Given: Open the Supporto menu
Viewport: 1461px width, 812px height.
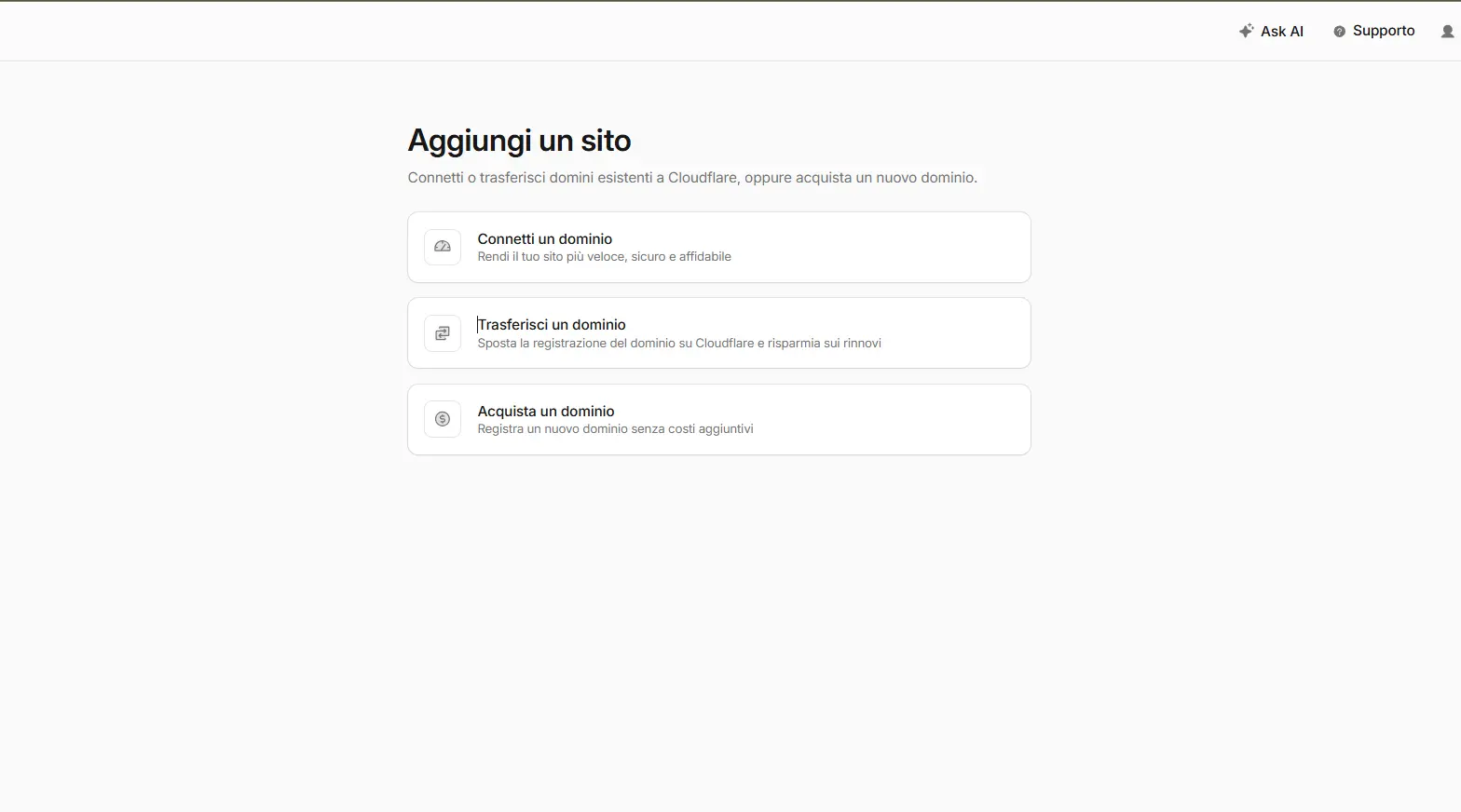Looking at the screenshot, I should [x=1374, y=31].
